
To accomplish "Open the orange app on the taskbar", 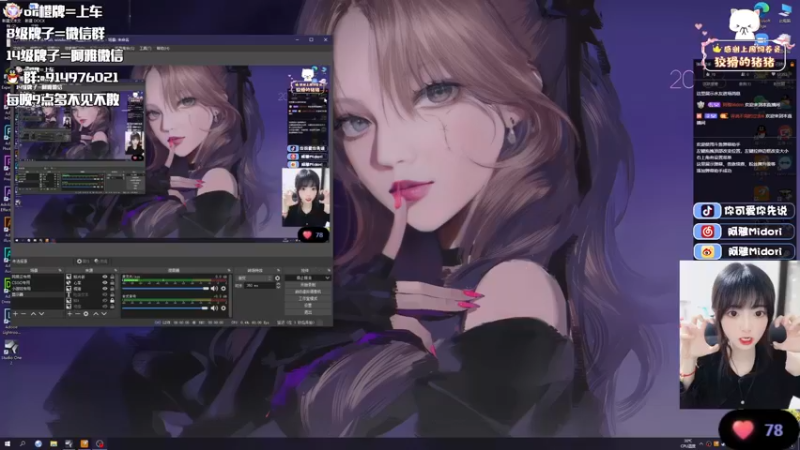I will (84, 444).
